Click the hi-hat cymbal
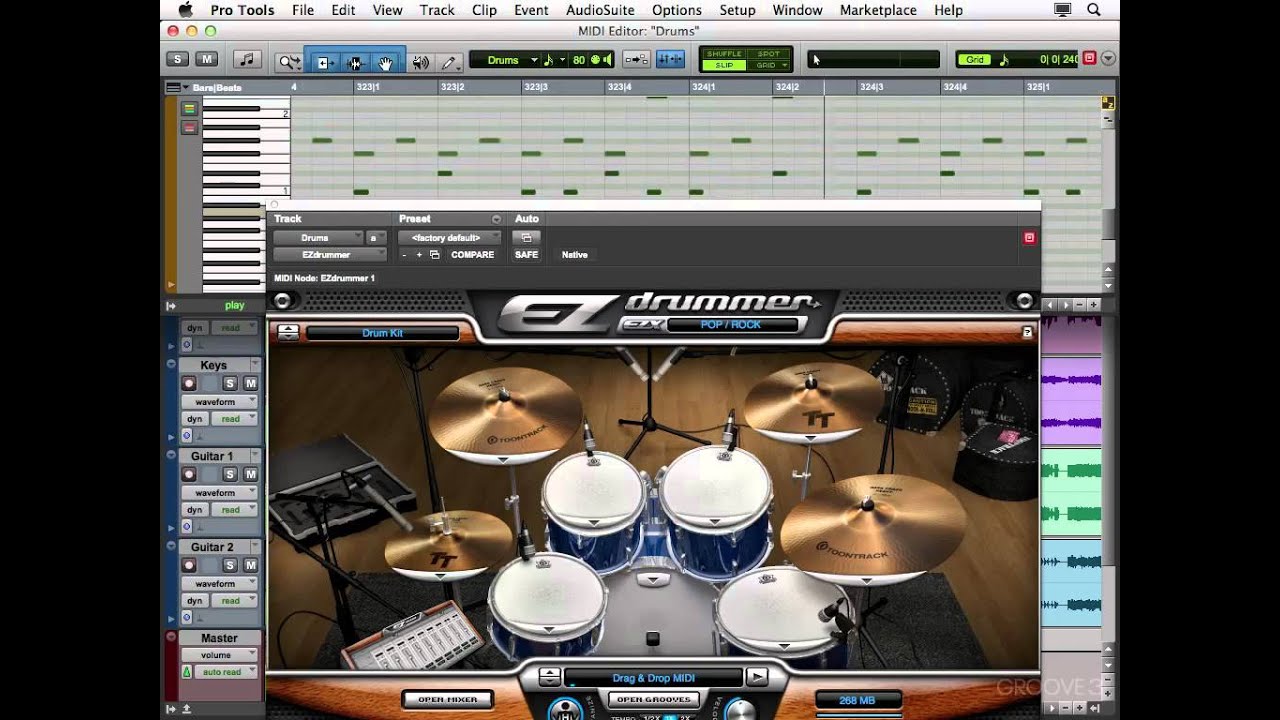 [x=447, y=542]
